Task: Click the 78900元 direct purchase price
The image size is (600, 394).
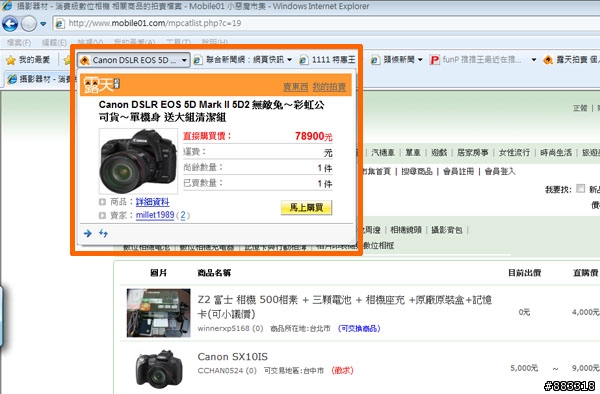Action: [x=313, y=136]
